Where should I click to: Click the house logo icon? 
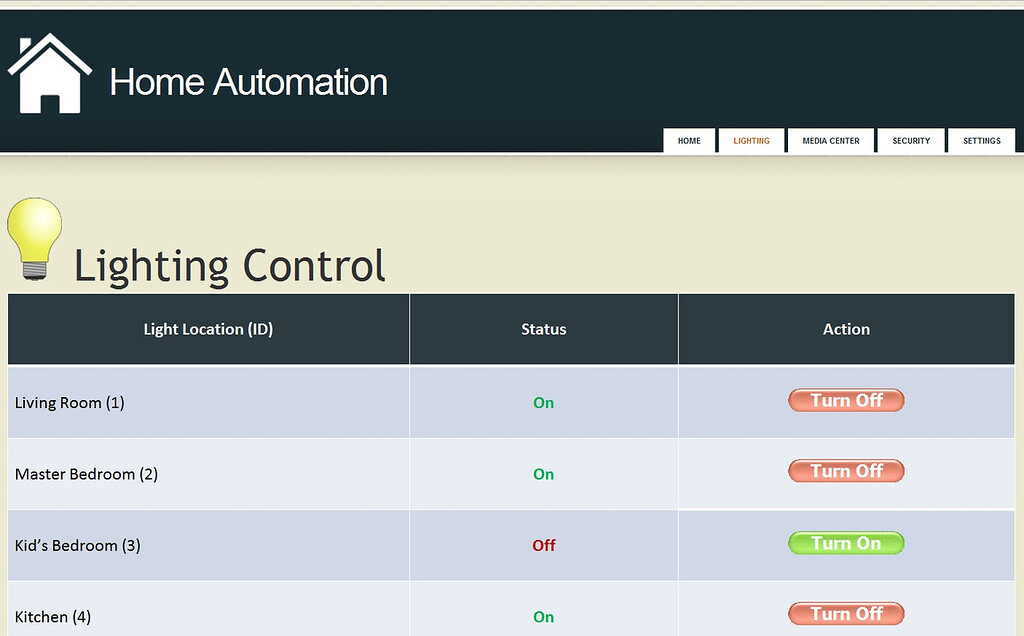(x=50, y=70)
